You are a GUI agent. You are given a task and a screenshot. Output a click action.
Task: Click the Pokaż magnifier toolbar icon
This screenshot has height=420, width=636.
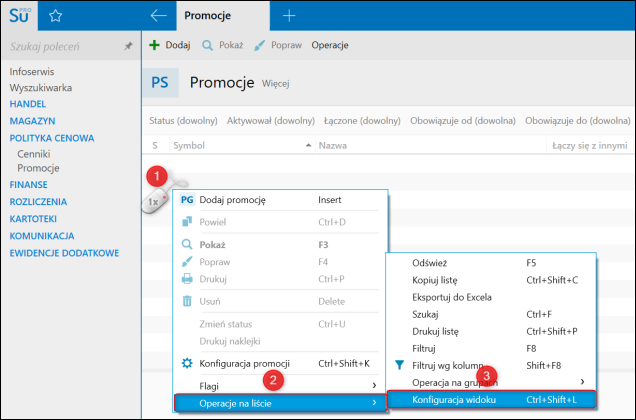(x=208, y=45)
